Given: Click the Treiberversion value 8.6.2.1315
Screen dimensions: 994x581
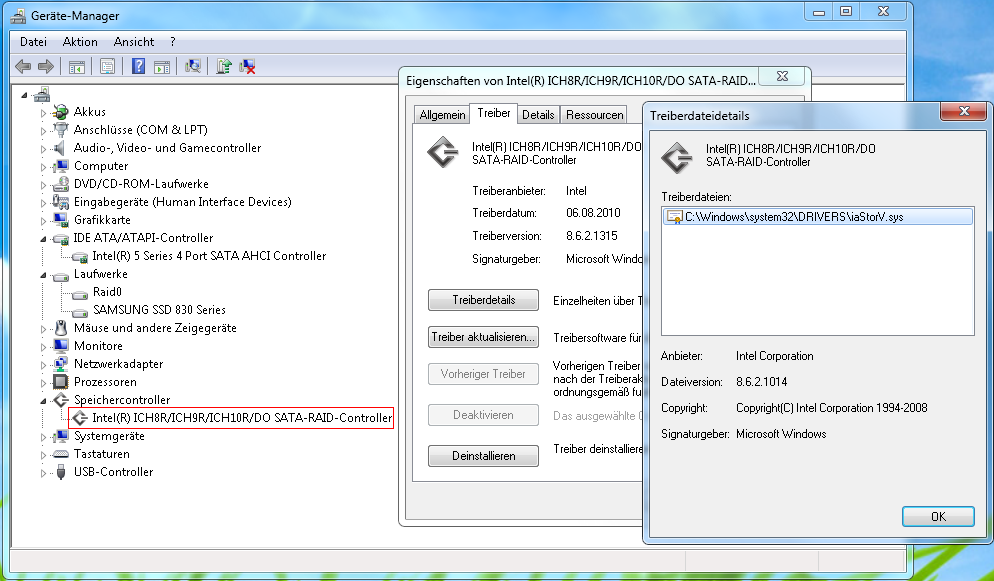Looking at the screenshot, I should pos(591,236).
